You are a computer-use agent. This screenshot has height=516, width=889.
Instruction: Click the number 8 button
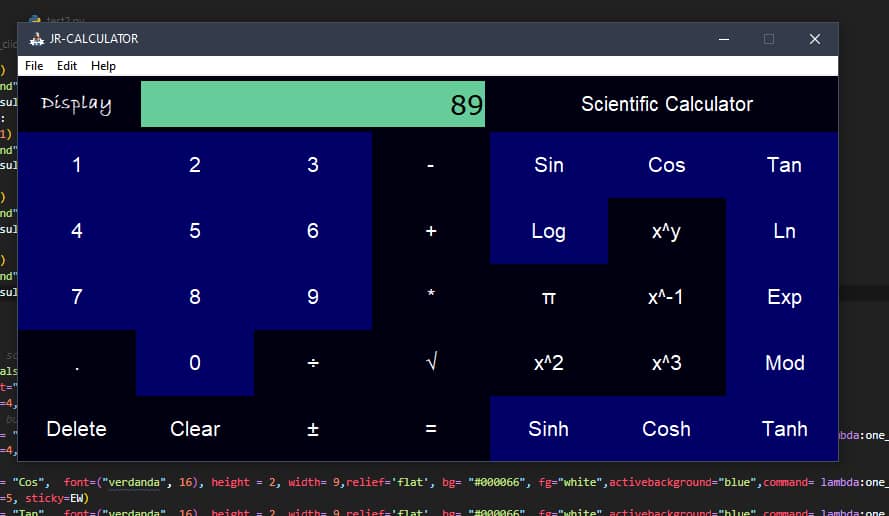tap(194, 297)
